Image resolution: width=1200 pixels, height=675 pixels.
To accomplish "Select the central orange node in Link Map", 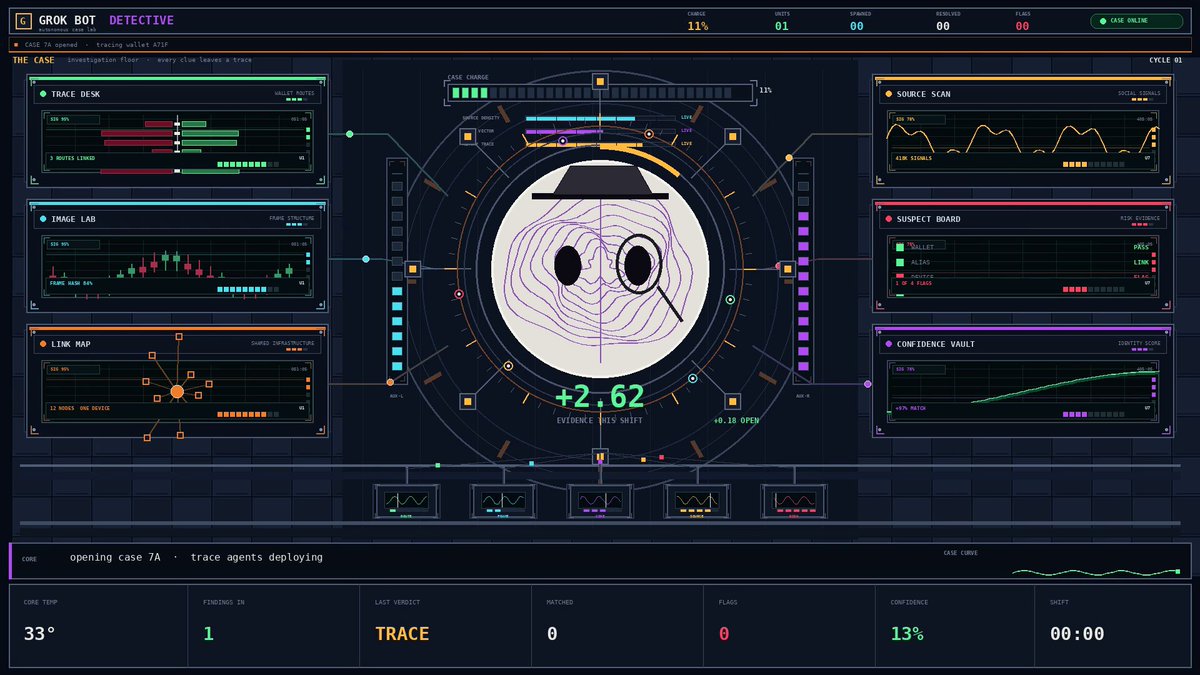I will [x=177, y=391].
